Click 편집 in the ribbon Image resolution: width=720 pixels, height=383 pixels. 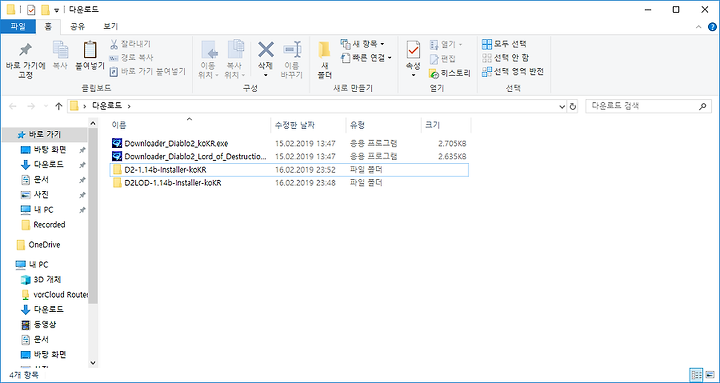(443, 58)
